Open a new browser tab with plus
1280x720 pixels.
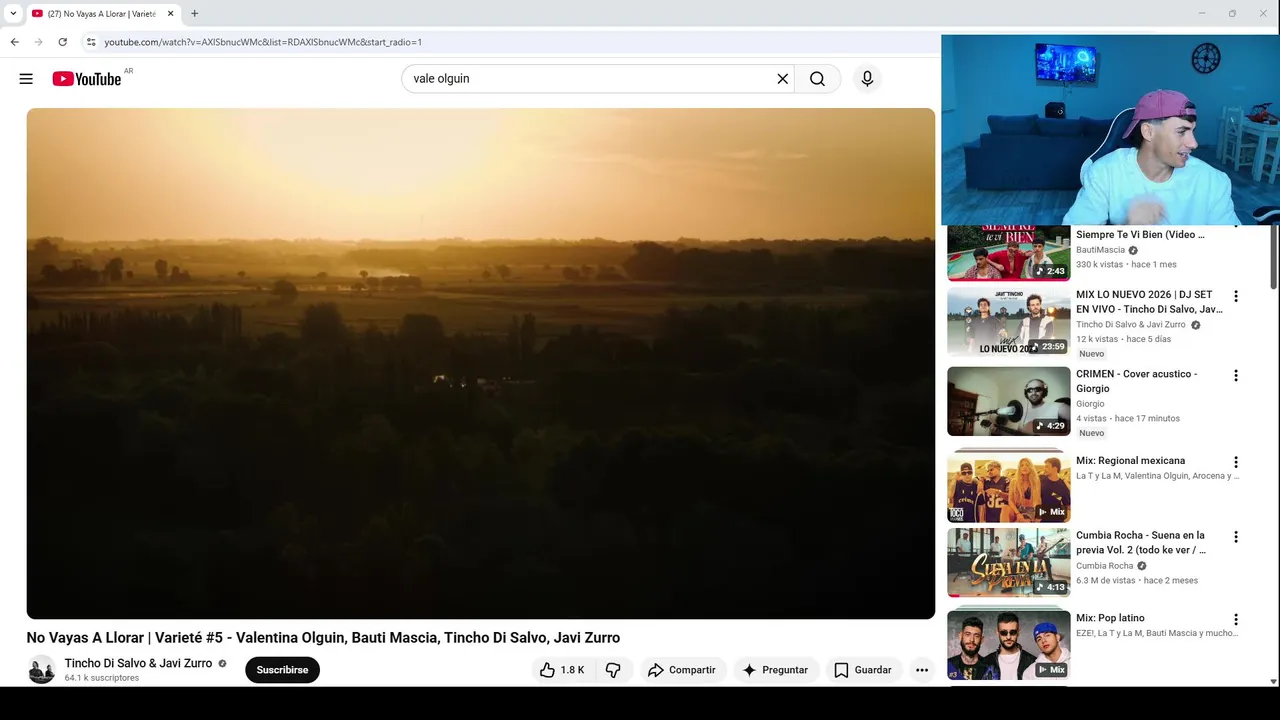194,14
